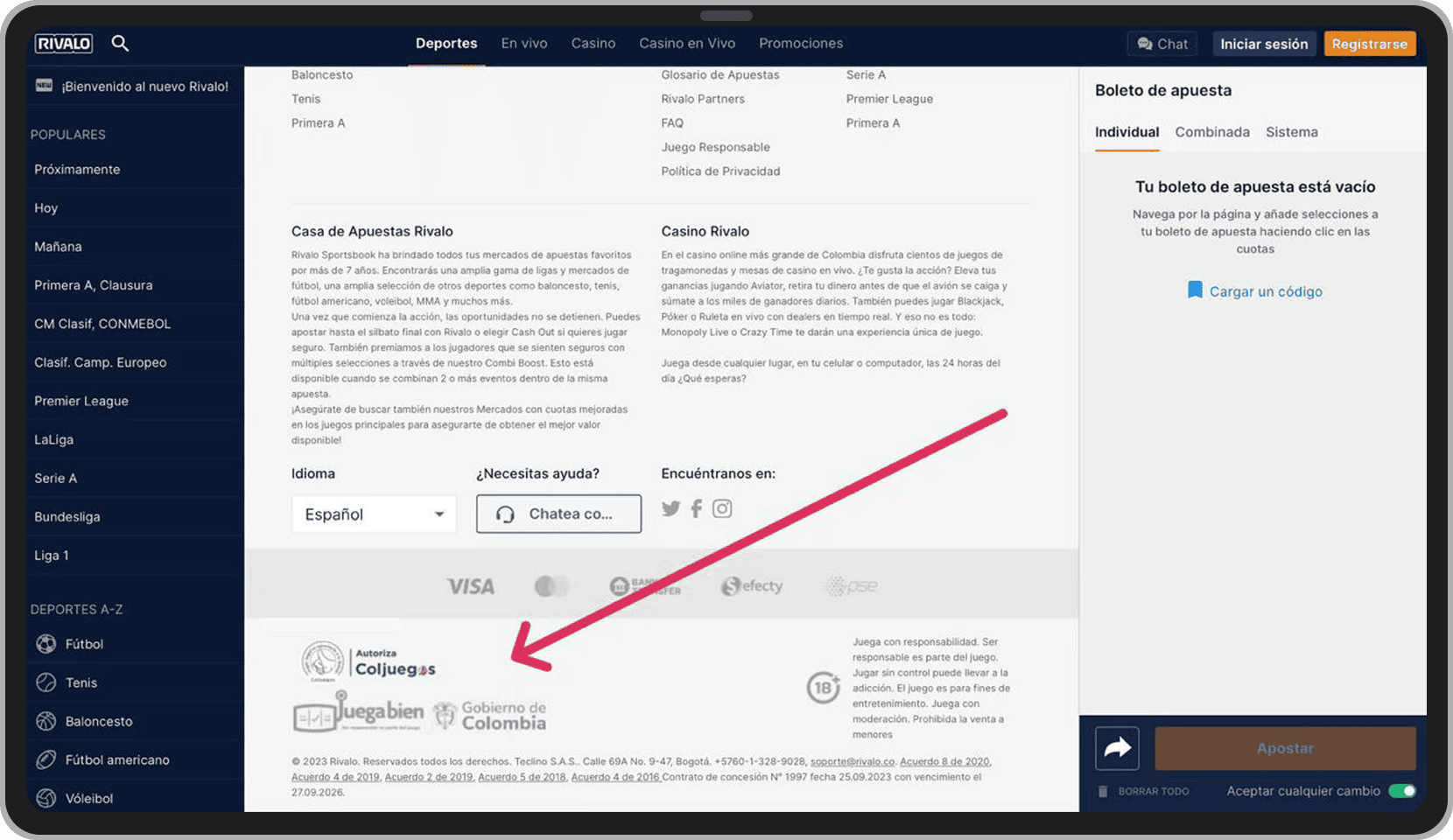This screenshot has width=1453, height=840.
Task: Open the Promociones tab
Action: 801,43
